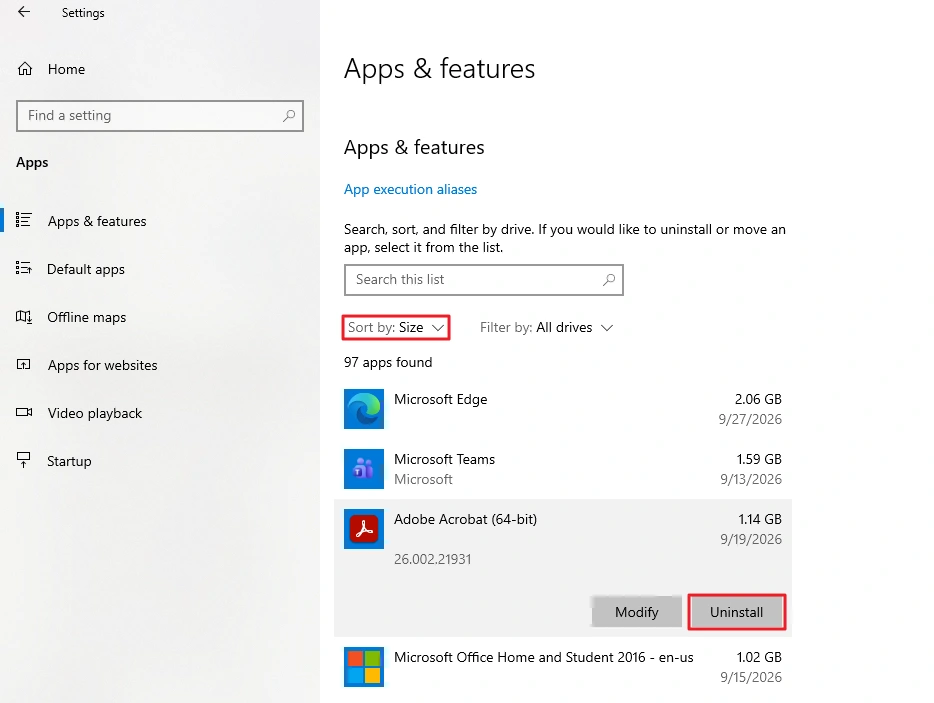Click the 9/27/2026 install date
The width and height of the screenshot is (934, 703).
tap(750, 419)
